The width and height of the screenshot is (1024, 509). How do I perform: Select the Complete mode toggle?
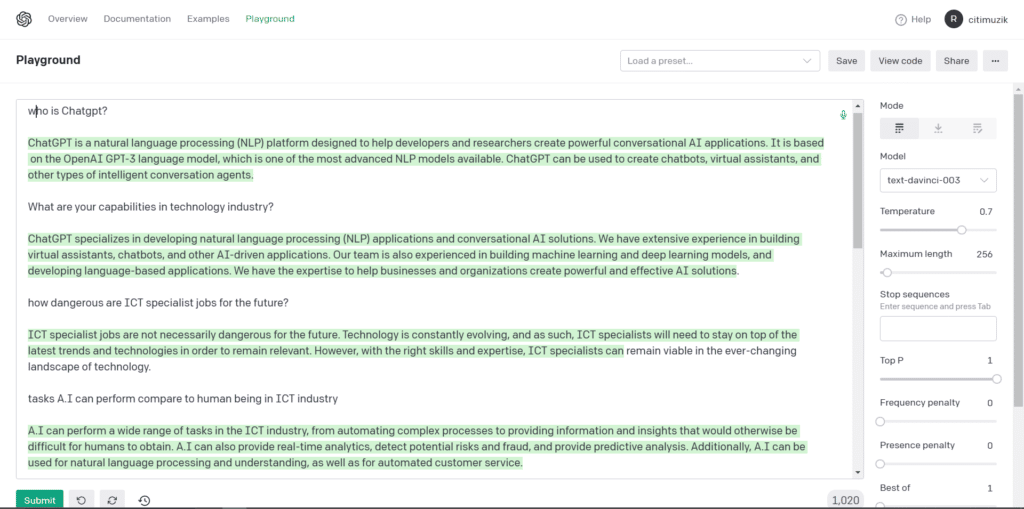click(899, 128)
